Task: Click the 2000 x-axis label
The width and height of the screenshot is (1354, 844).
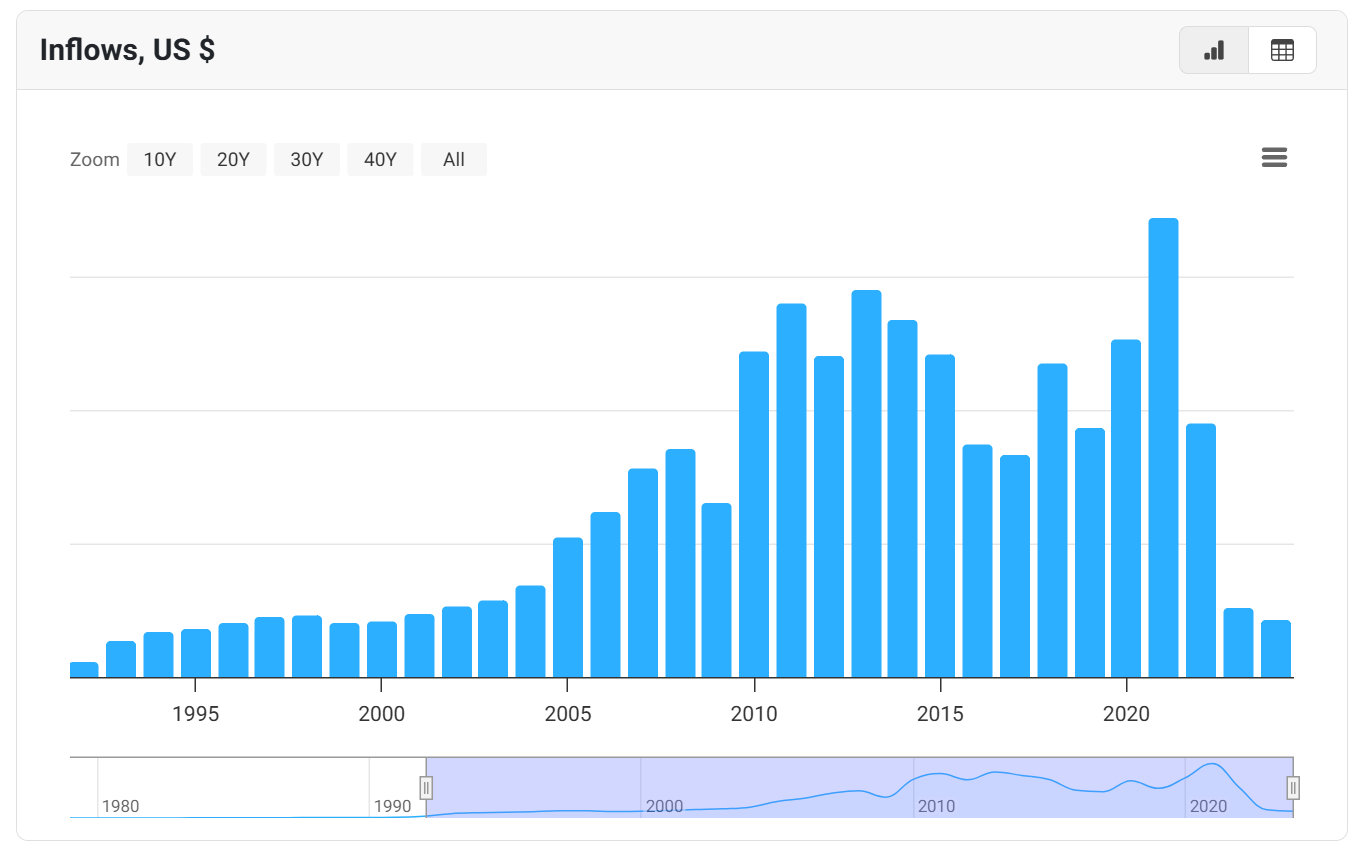Action: 382,713
